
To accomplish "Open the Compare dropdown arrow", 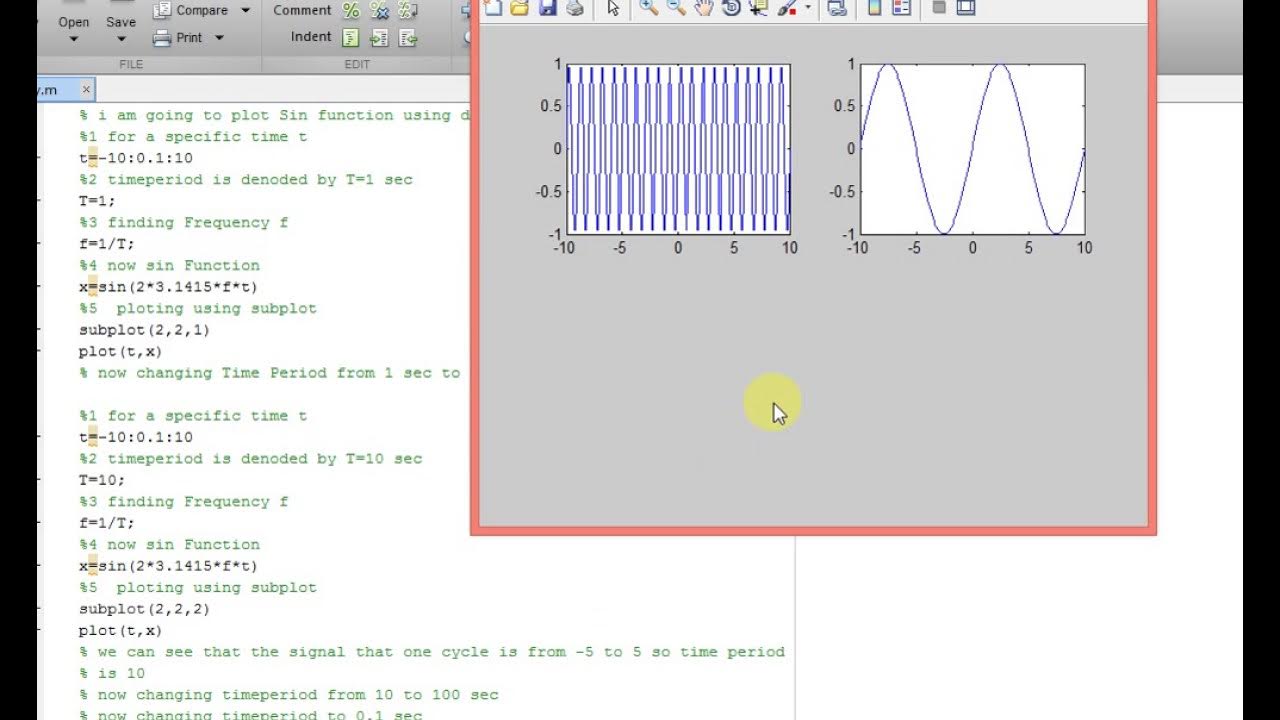I will coord(246,10).
